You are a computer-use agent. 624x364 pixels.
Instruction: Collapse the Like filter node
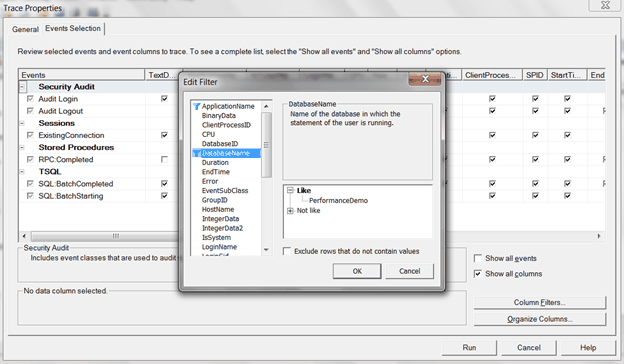point(290,191)
